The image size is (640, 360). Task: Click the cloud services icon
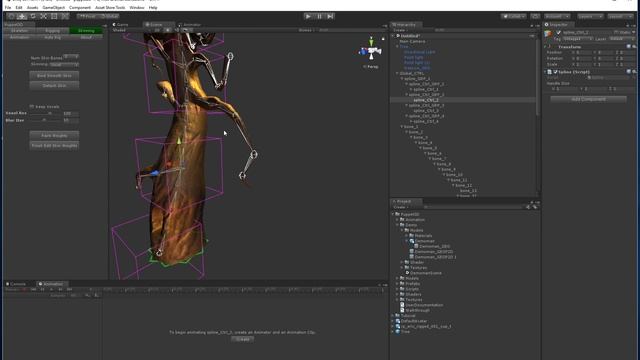(535, 16)
